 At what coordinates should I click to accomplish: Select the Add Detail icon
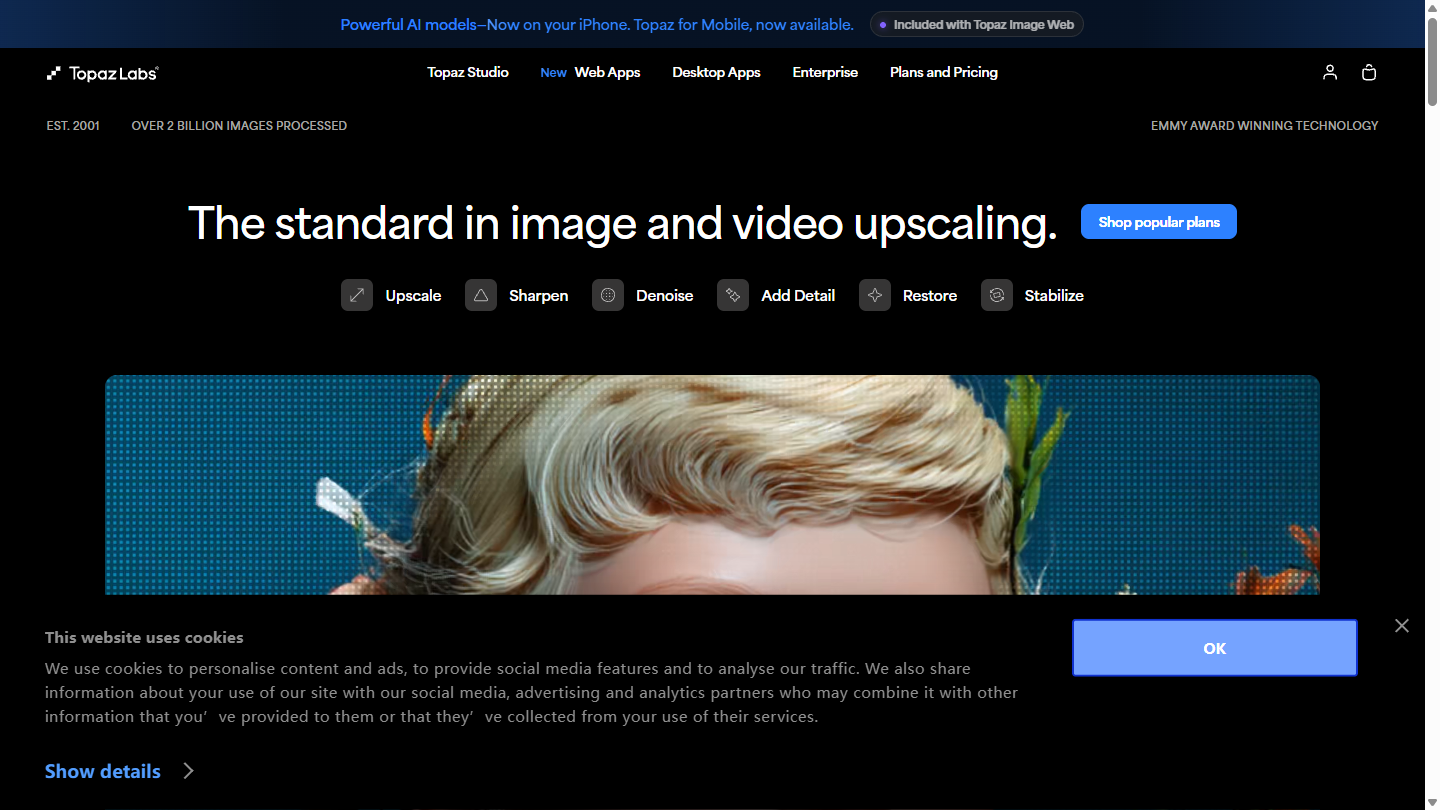point(733,295)
